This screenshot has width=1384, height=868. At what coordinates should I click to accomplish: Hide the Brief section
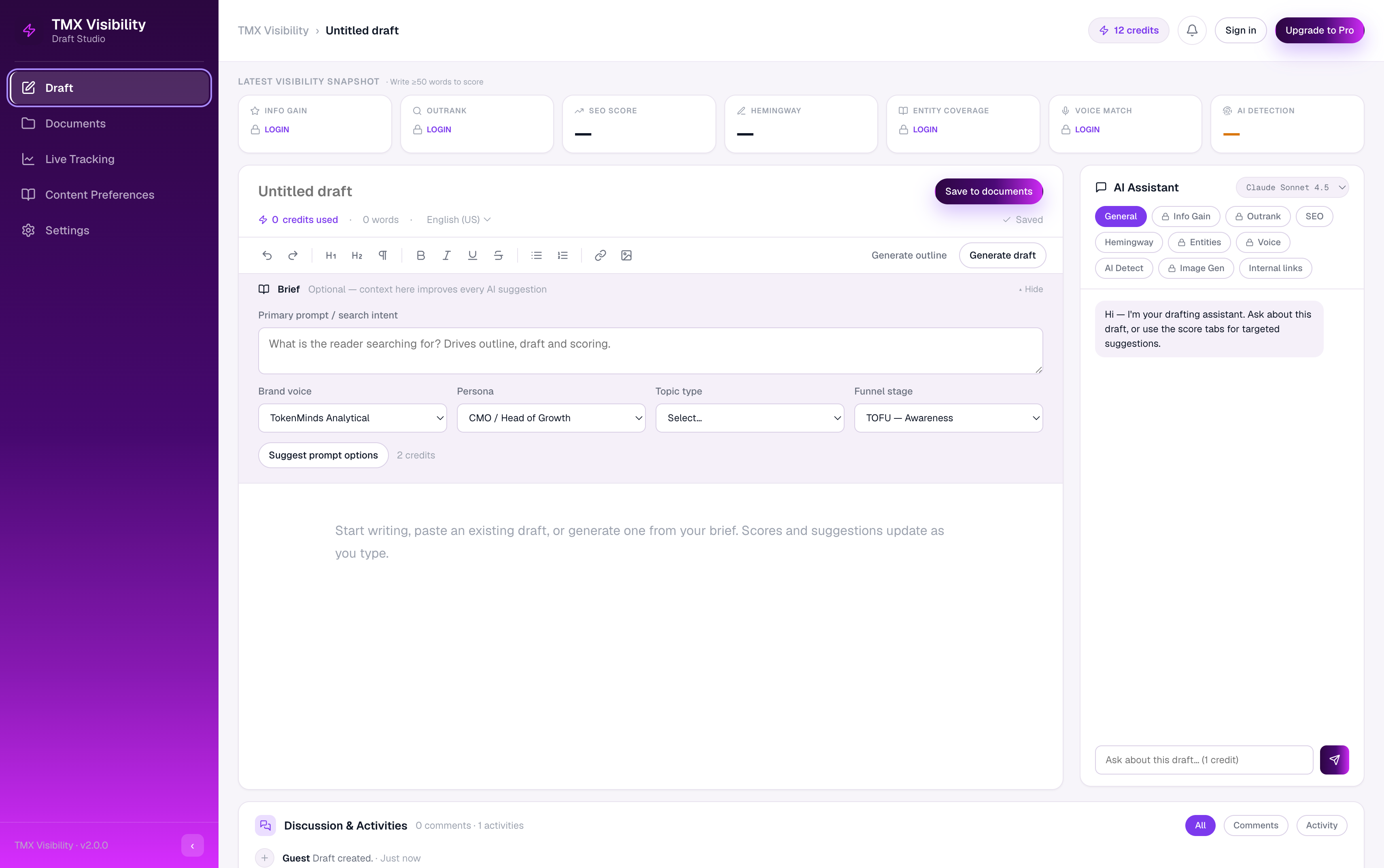click(1031, 289)
